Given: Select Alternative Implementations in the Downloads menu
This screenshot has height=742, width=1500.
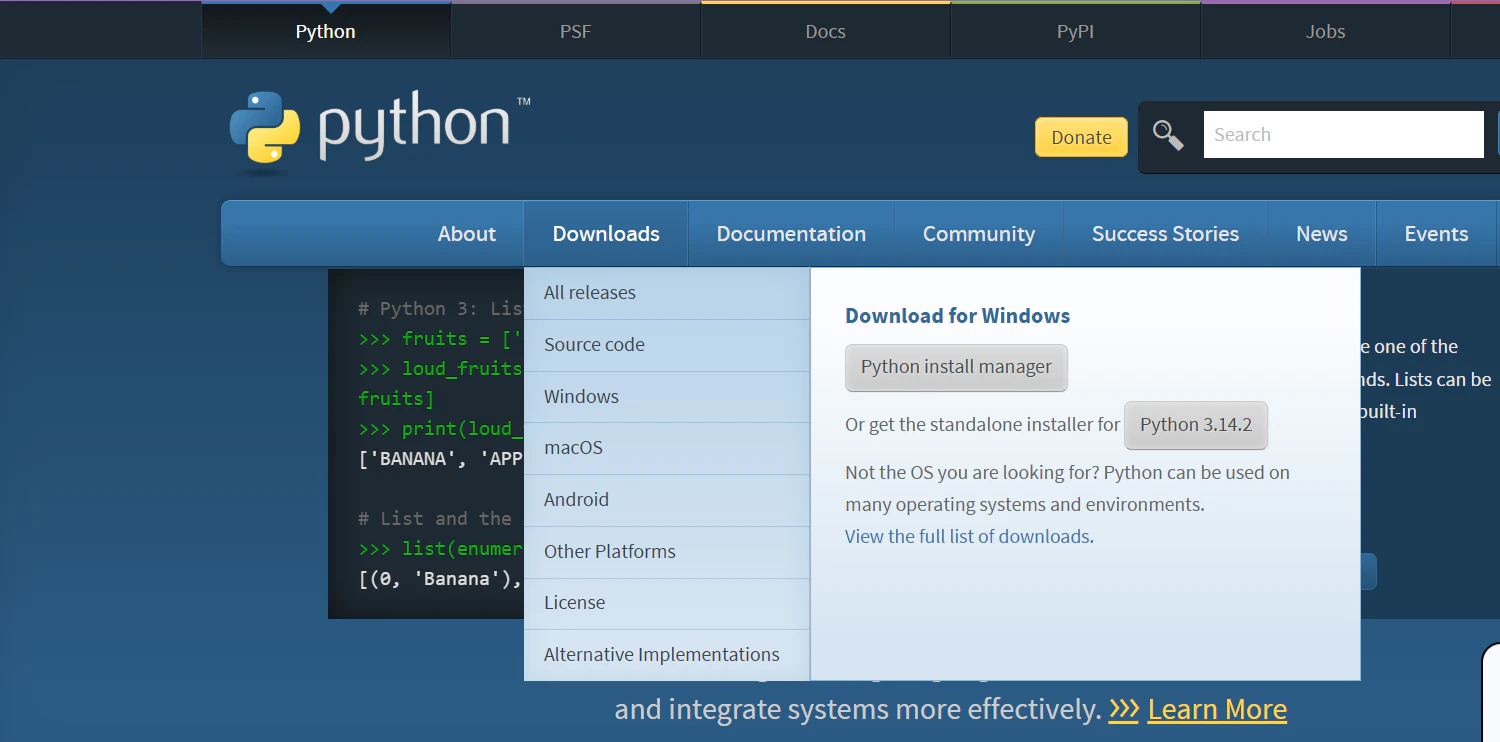Looking at the screenshot, I should pyautogui.click(x=667, y=655).
